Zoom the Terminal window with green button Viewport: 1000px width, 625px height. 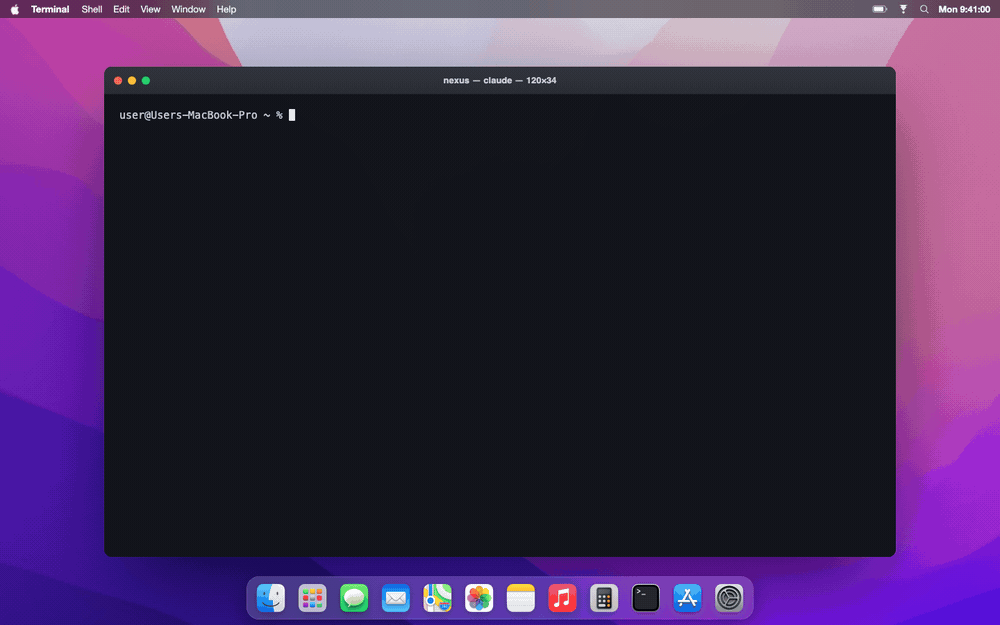146,80
